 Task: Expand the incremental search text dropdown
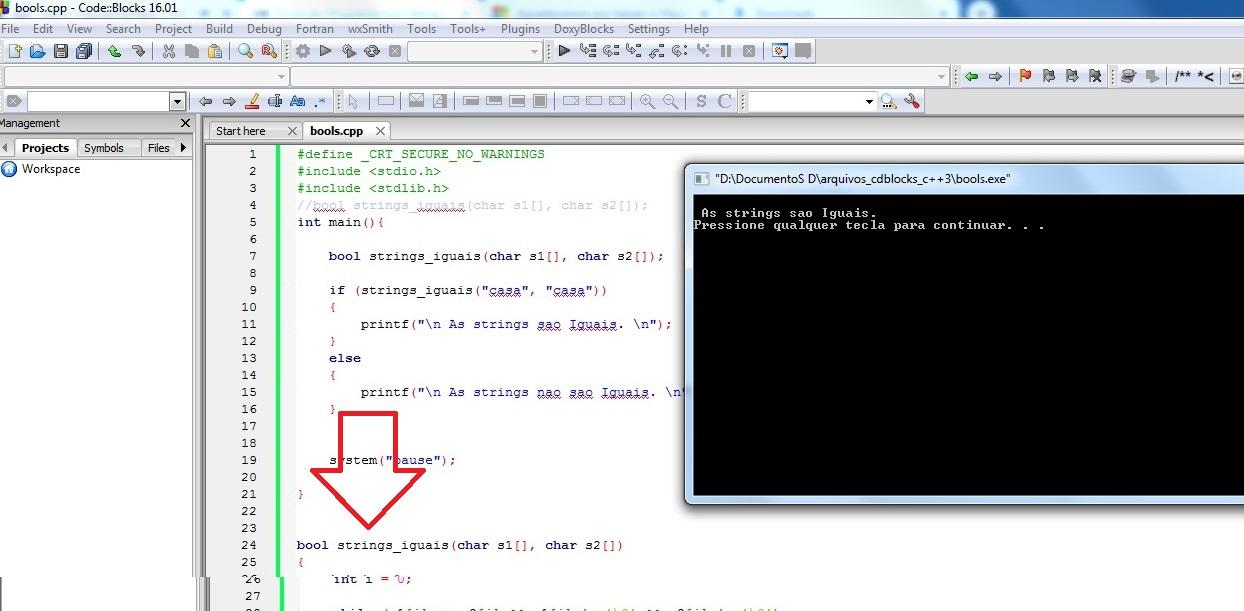(178, 101)
